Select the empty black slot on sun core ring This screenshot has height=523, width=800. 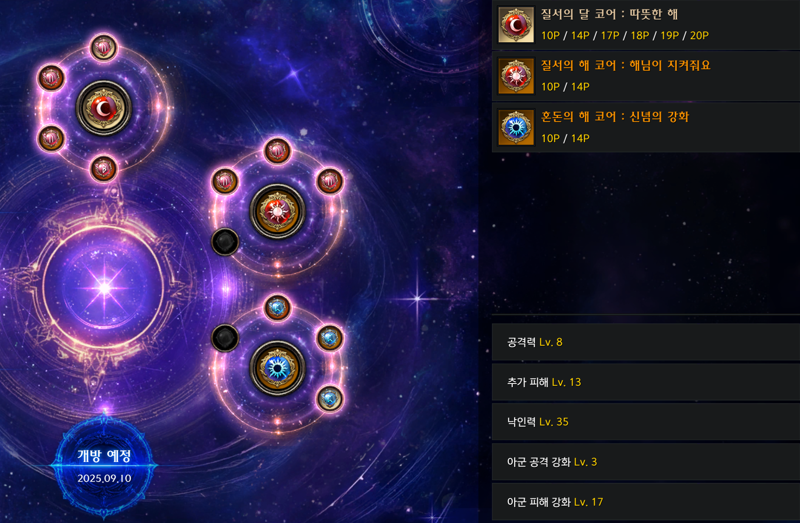[225, 242]
